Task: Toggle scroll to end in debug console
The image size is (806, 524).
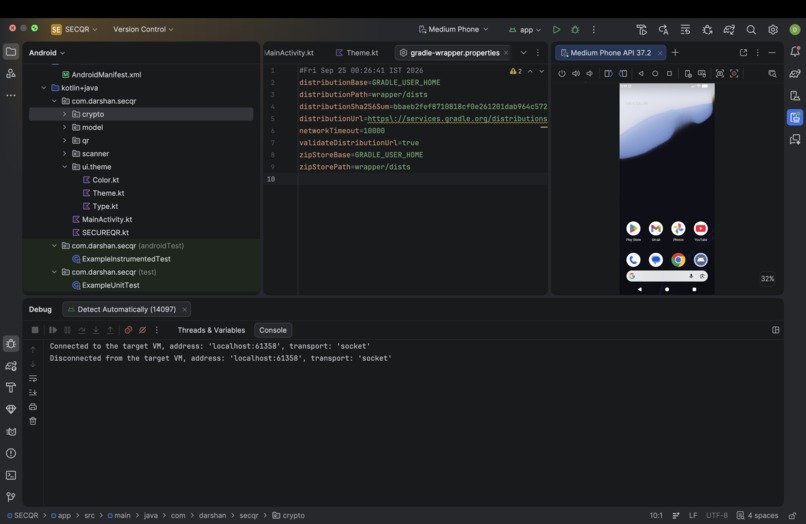Action: pos(33,392)
